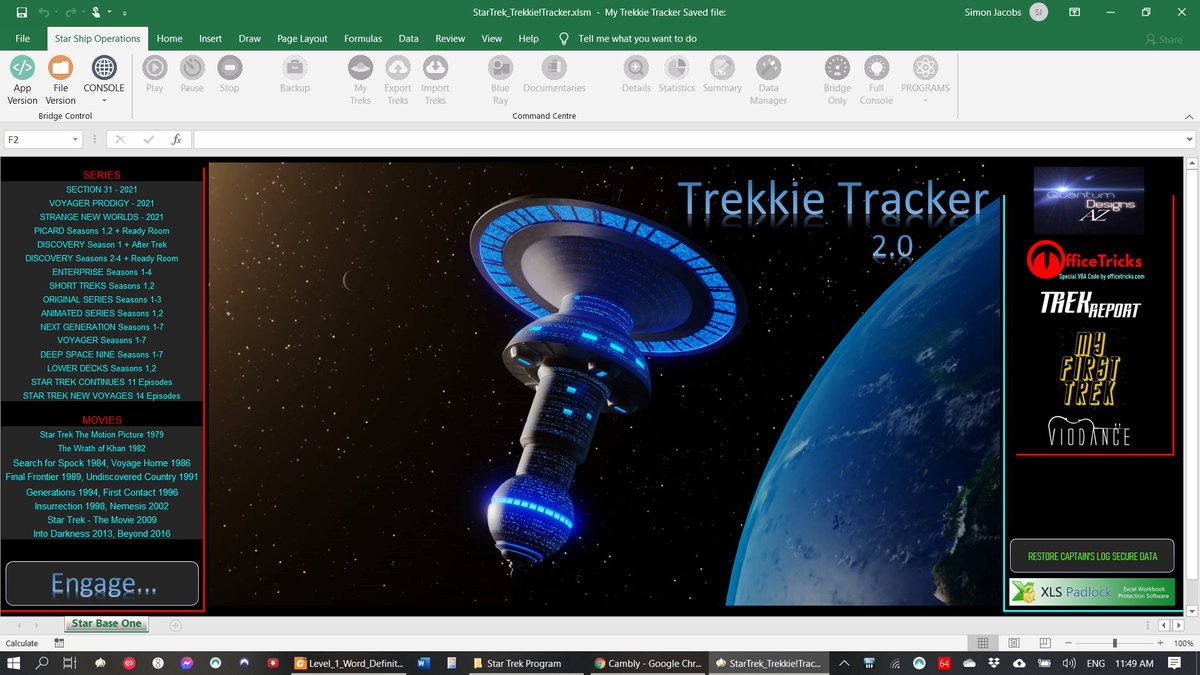Open ENTERPRISE Seasons 1-4
The height and width of the screenshot is (675, 1200).
101,272
